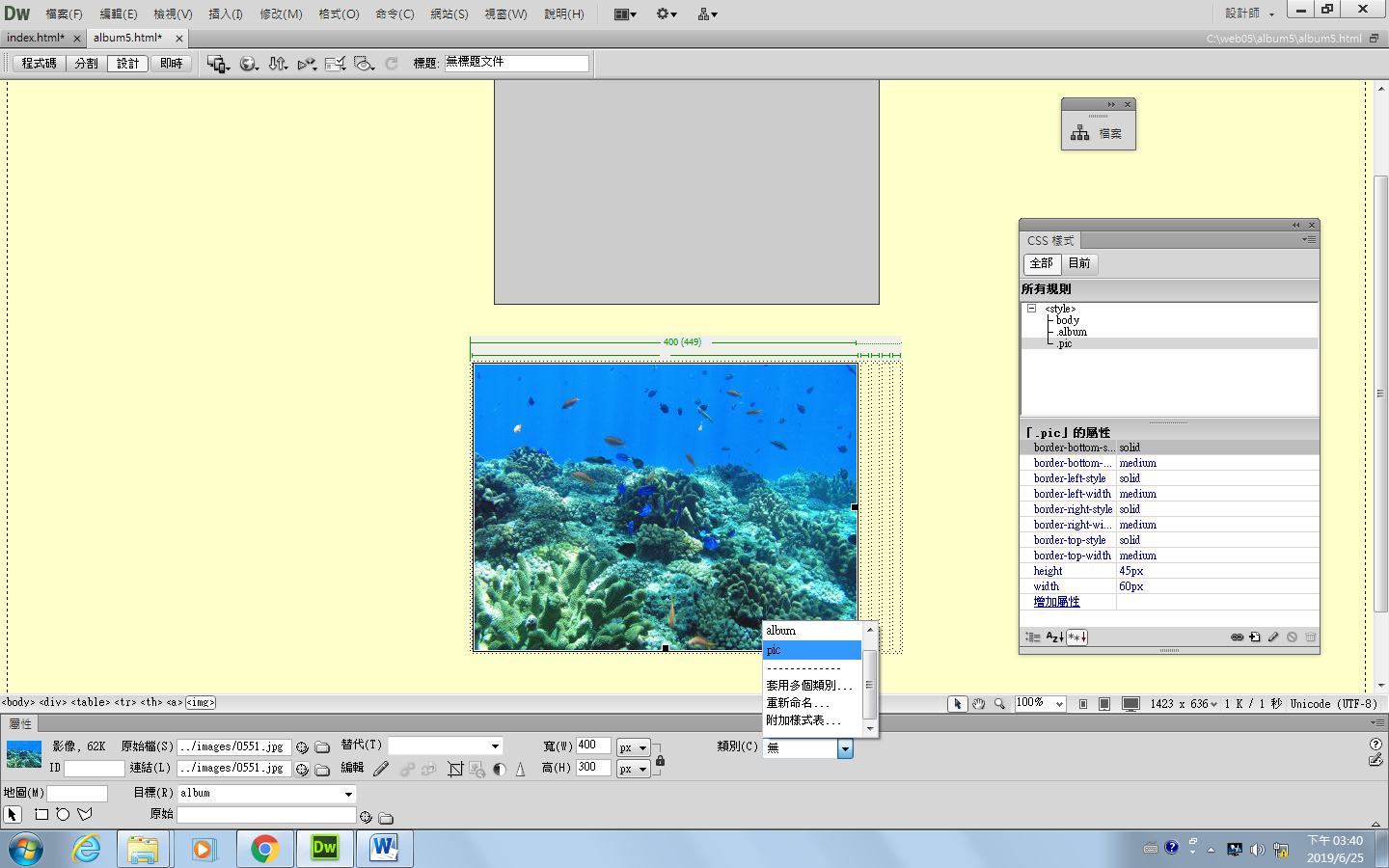
Task: Toggle the width-height constrain lock
Action: pos(660,760)
